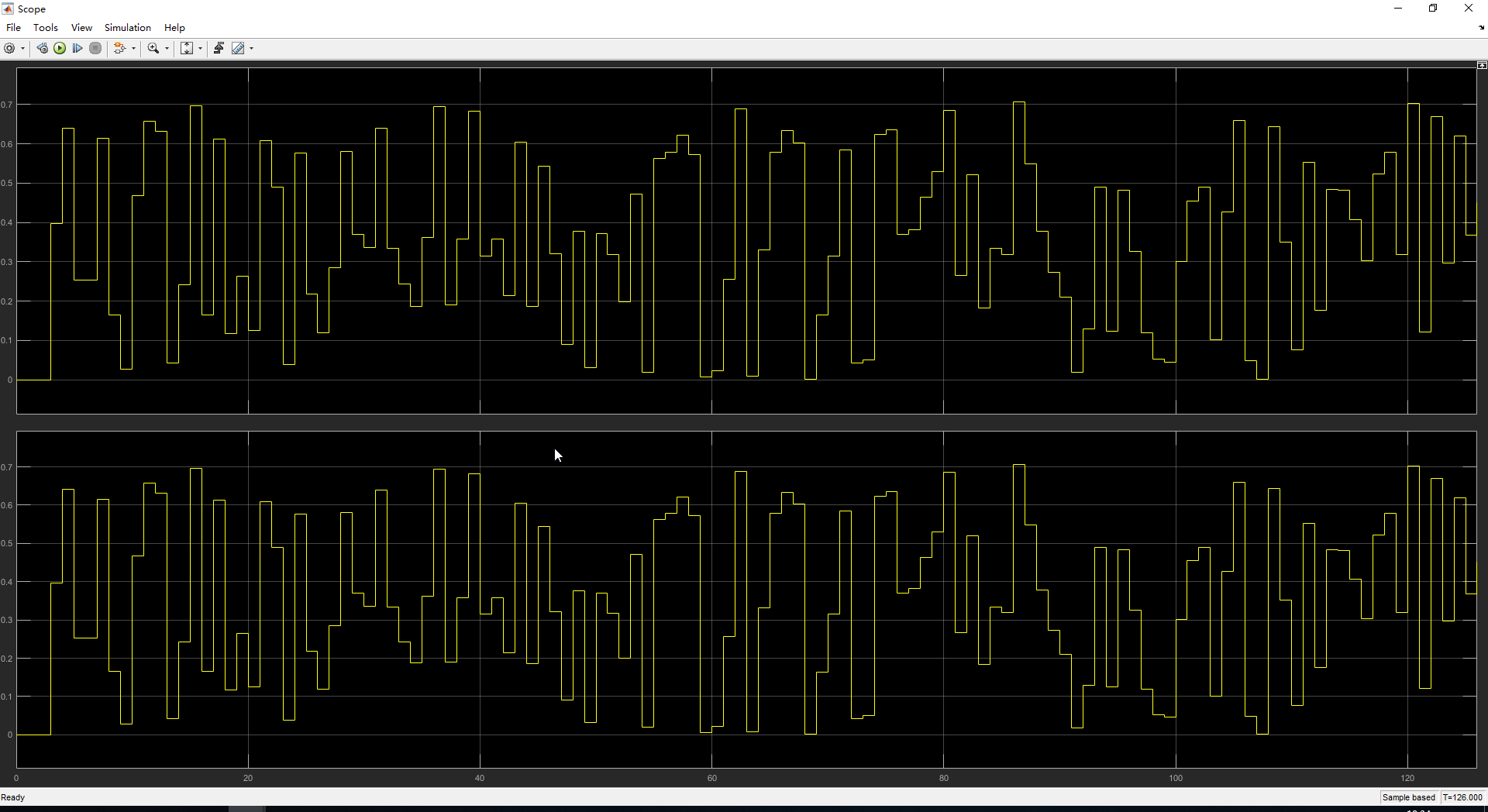This screenshot has width=1488, height=812.
Task: Click the T=126.000 simulation time display
Action: coord(1462,797)
